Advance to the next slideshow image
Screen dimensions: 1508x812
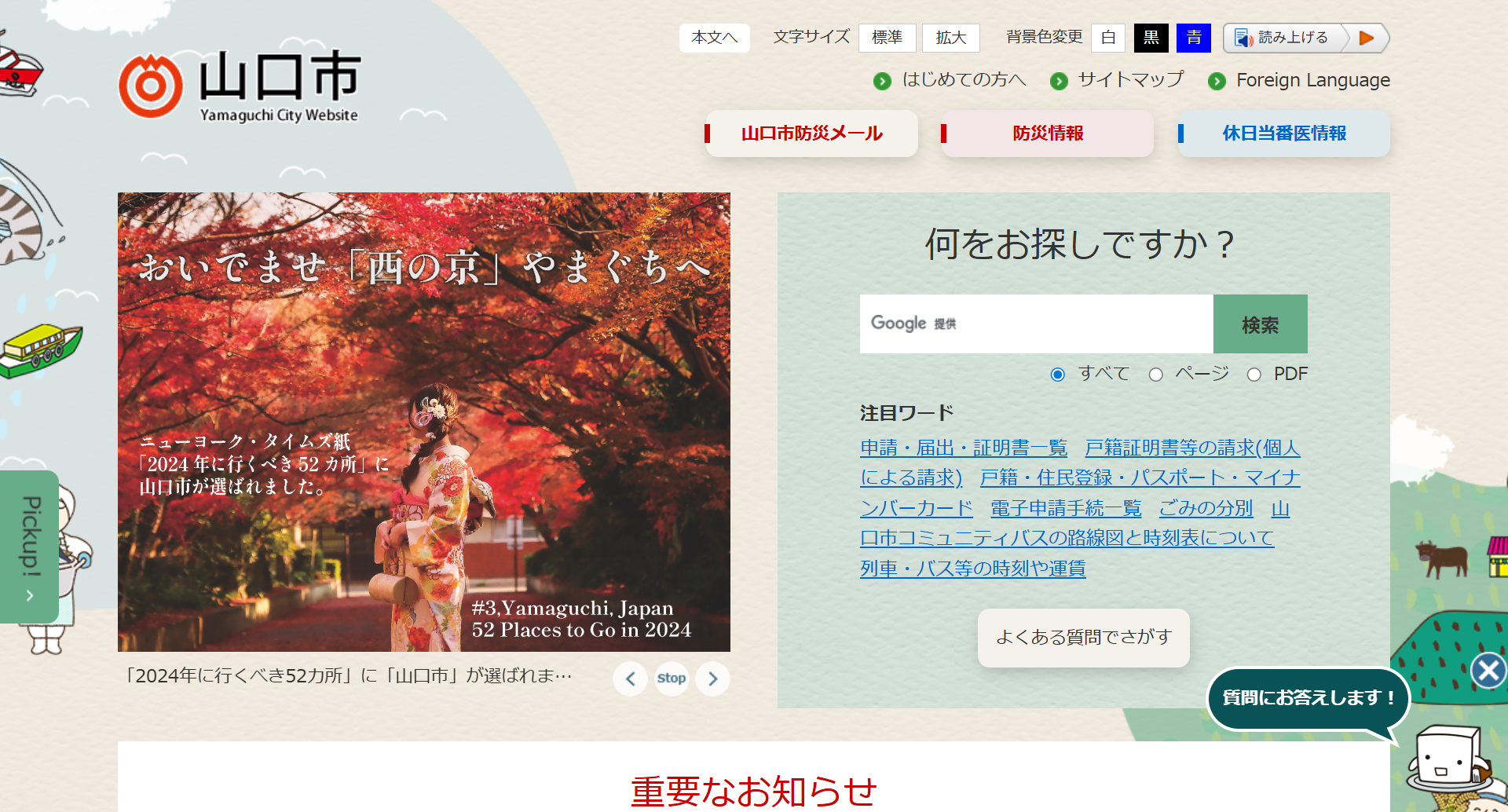pyautogui.click(x=712, y=678)
